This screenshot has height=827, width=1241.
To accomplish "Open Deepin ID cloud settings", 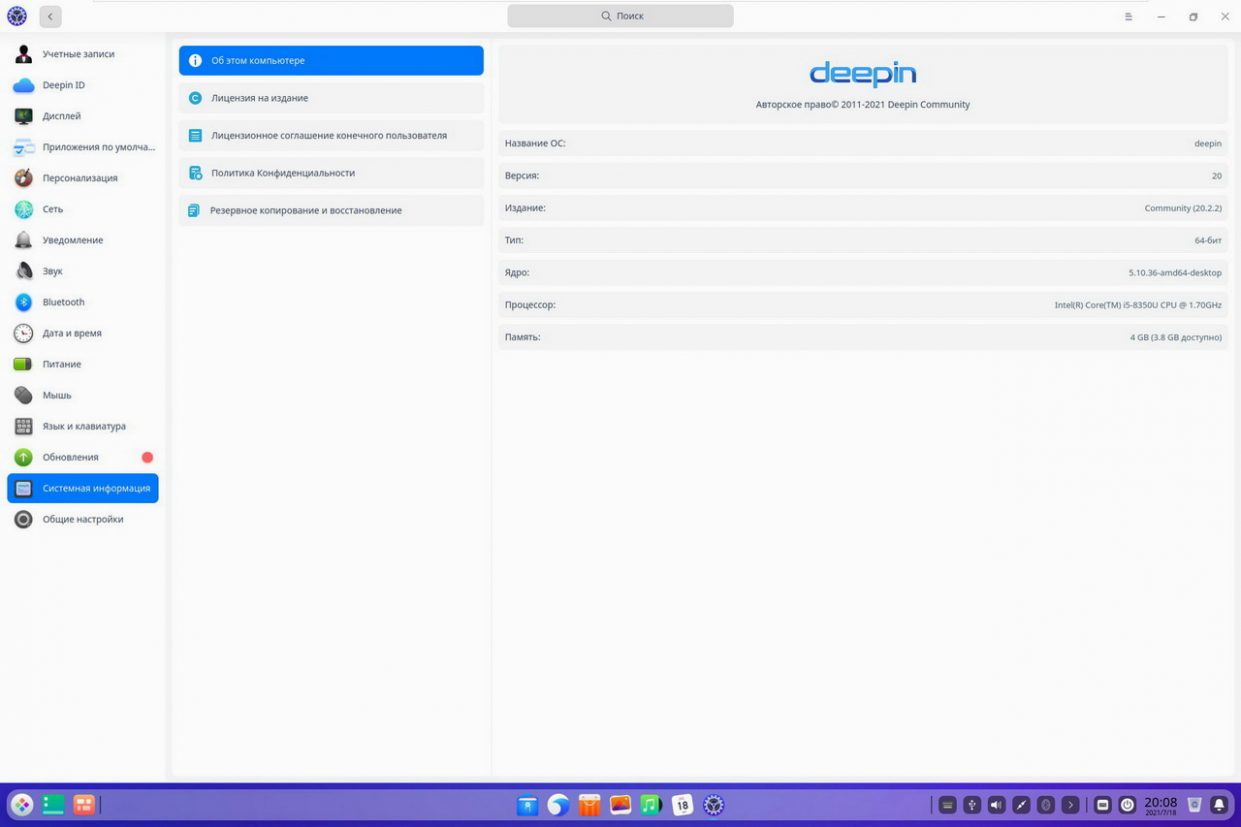I will pyautogui.click(x=63, y=85).
